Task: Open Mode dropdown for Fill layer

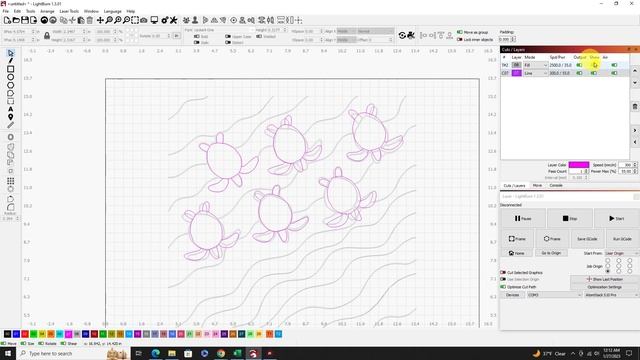Action: pos(536,65)
